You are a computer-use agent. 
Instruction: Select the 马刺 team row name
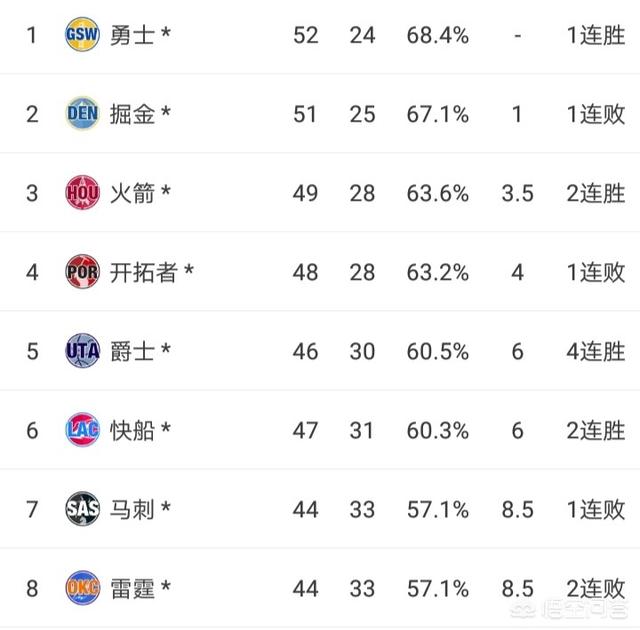(133, 510)
